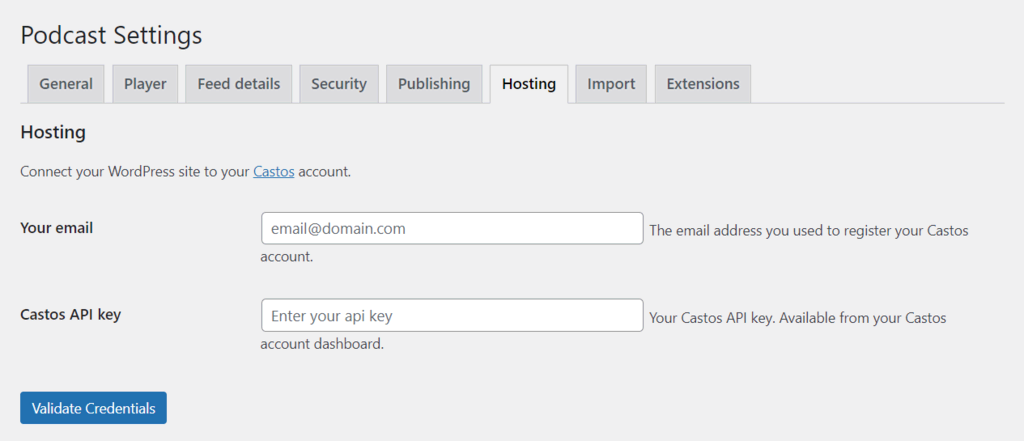Screen dimensions: 1024x441
Task: Click the 'Your email' field label
Action: 57,228
